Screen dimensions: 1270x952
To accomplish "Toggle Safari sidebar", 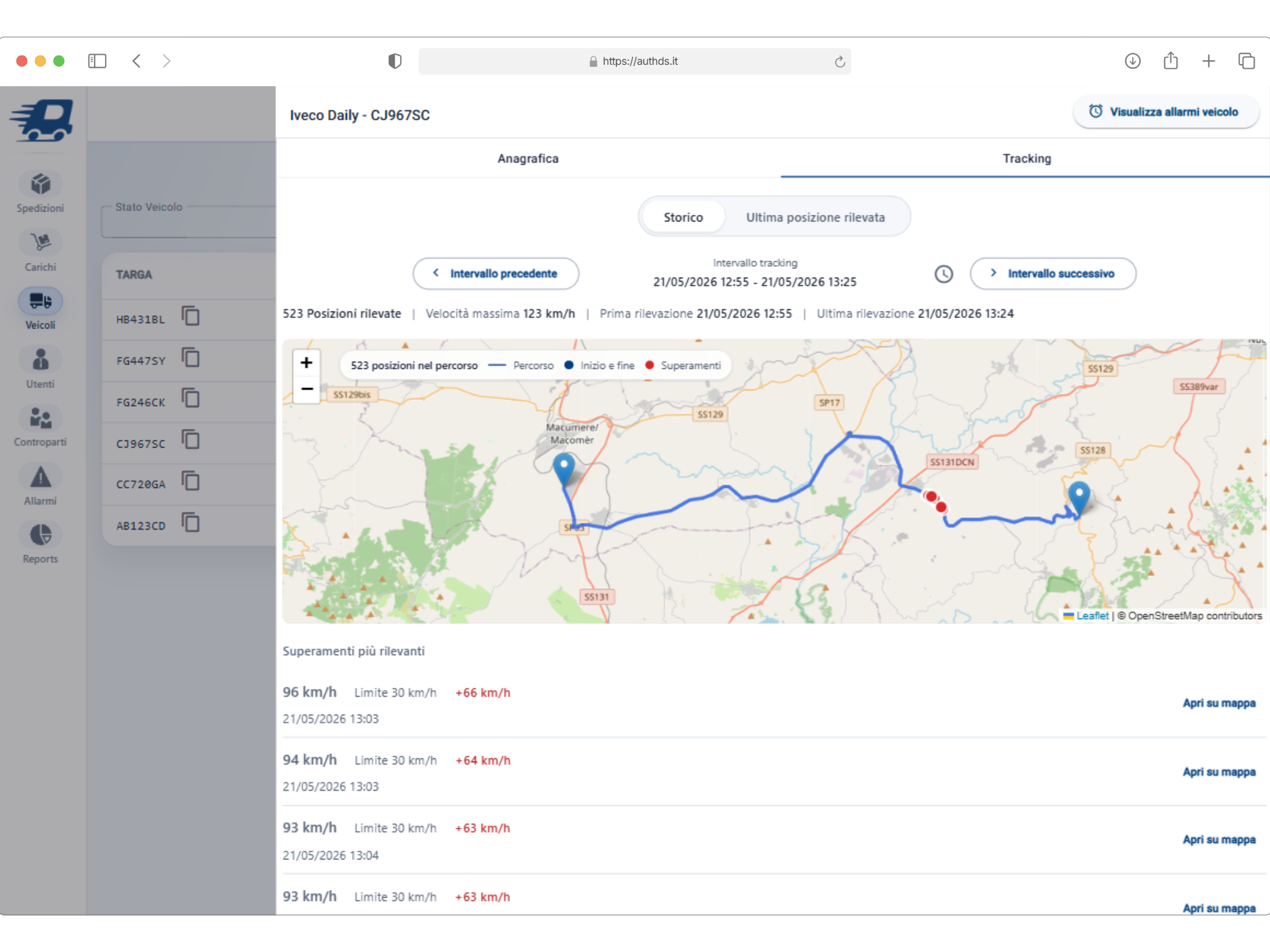I will click(97, 61).
